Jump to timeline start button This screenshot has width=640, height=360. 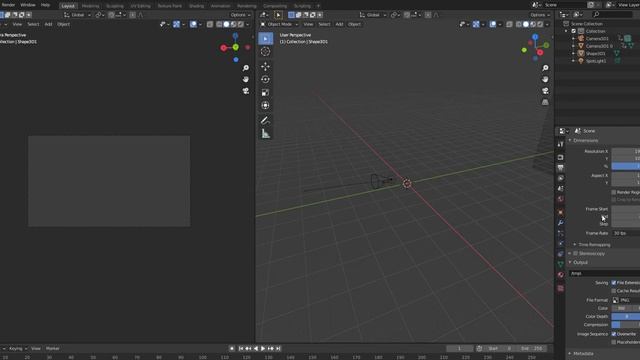coord(241,349)
